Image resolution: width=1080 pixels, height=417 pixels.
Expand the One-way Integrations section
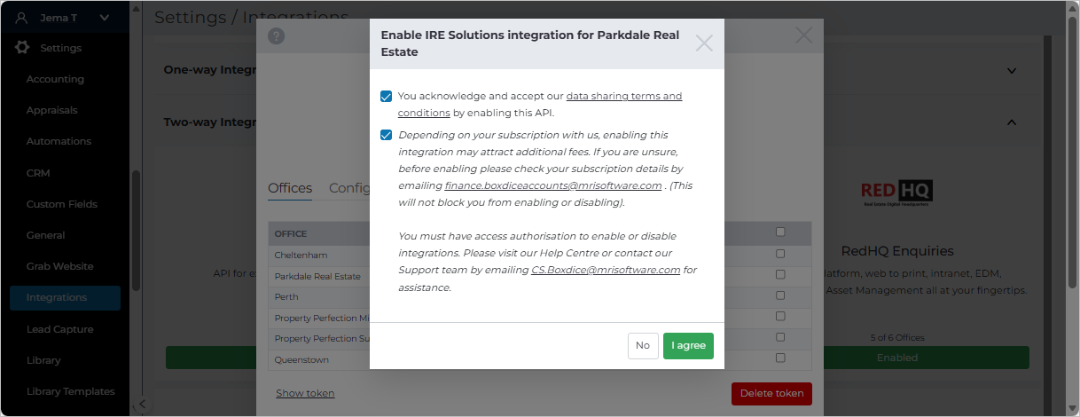tap(1011, 70)
